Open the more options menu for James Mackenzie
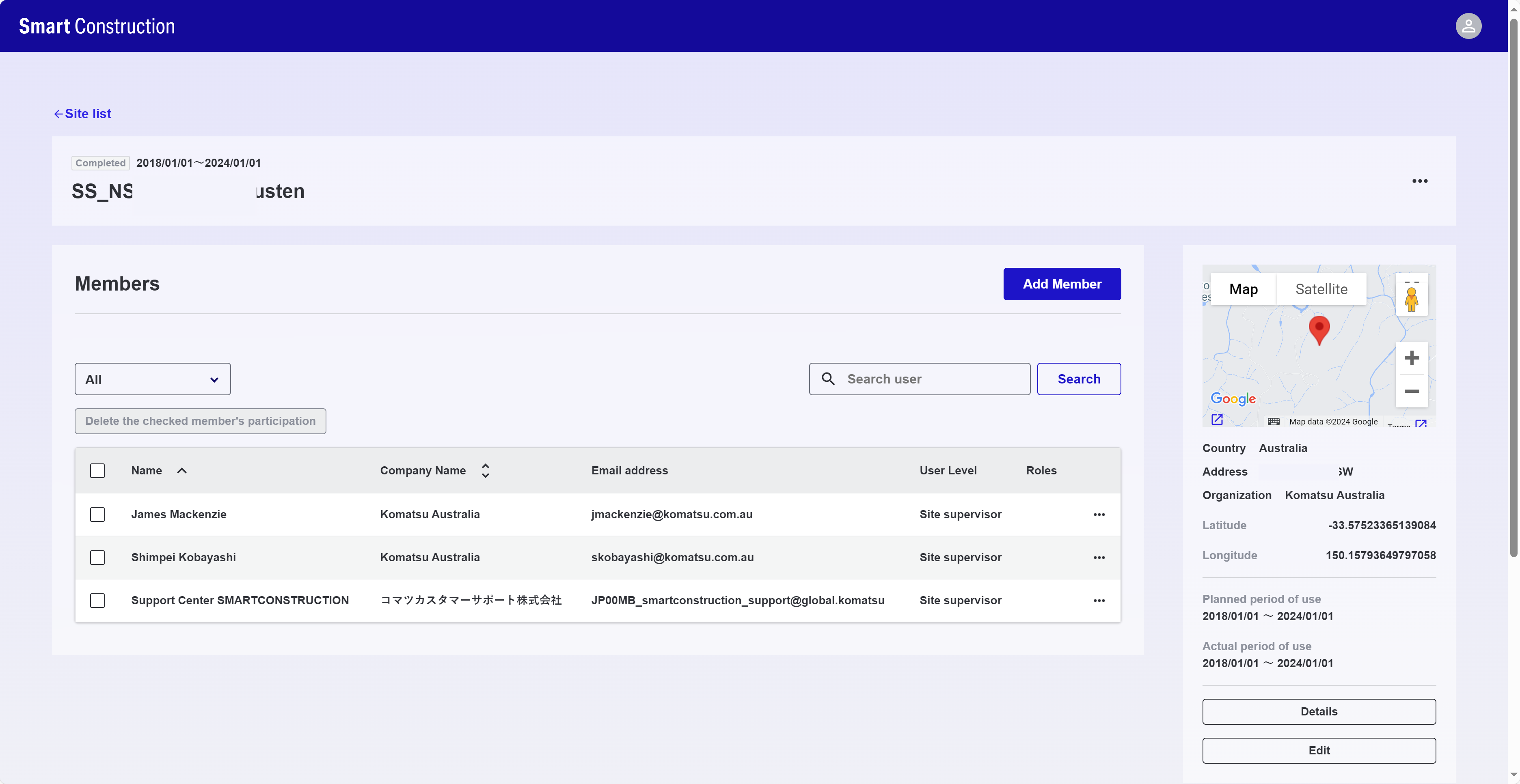 (x=1099, y=515)
